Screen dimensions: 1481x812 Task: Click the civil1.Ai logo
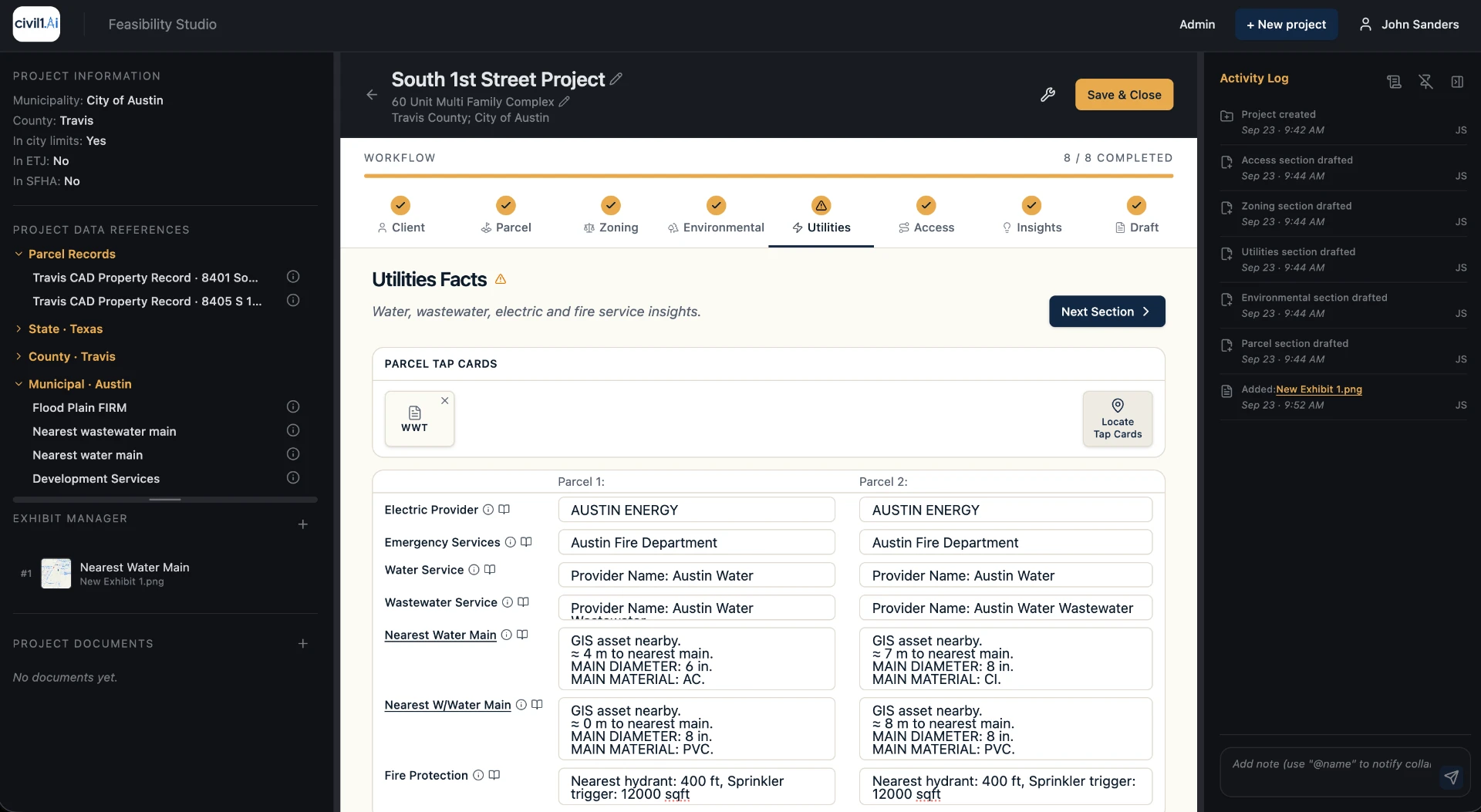[36, 24]
